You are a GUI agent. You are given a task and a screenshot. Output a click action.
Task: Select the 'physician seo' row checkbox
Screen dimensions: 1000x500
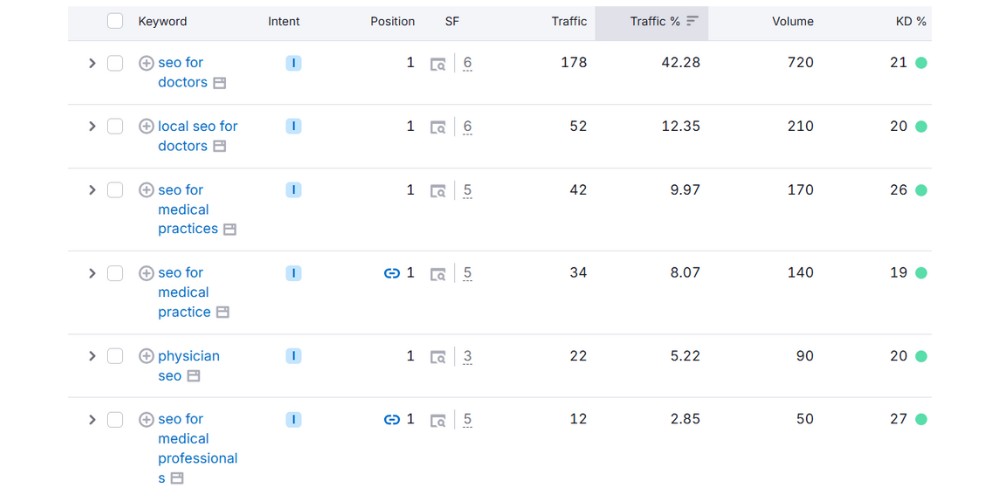115,356
